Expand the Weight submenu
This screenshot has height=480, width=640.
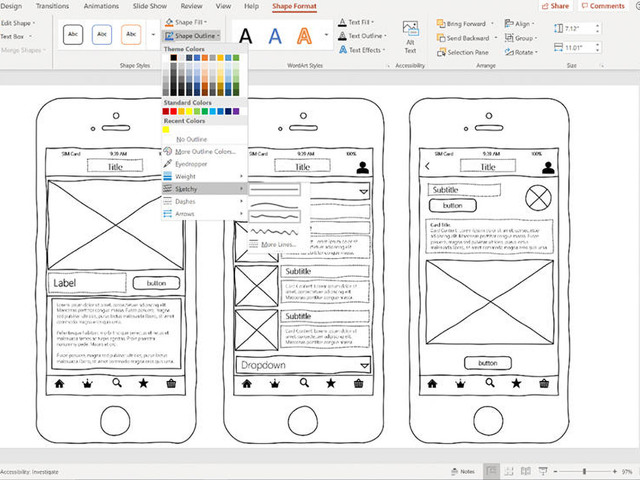(203, 176)
